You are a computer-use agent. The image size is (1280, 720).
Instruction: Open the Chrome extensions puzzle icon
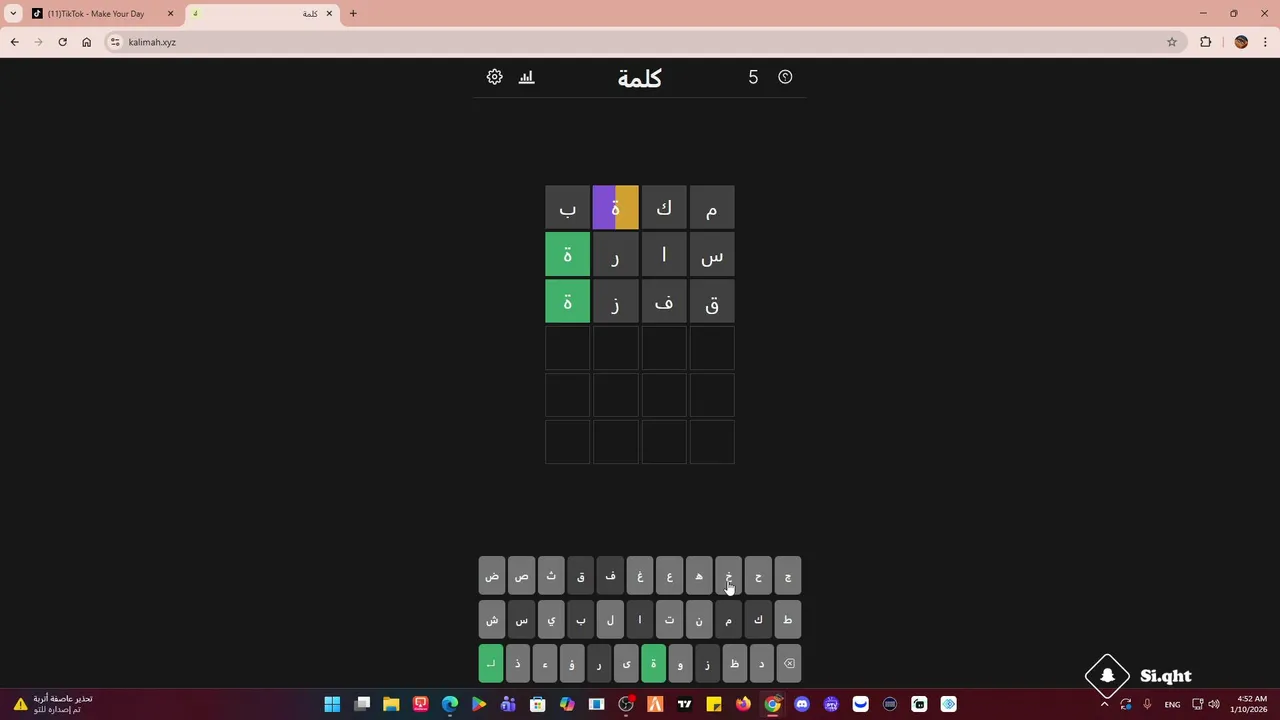coord(1205,42)
